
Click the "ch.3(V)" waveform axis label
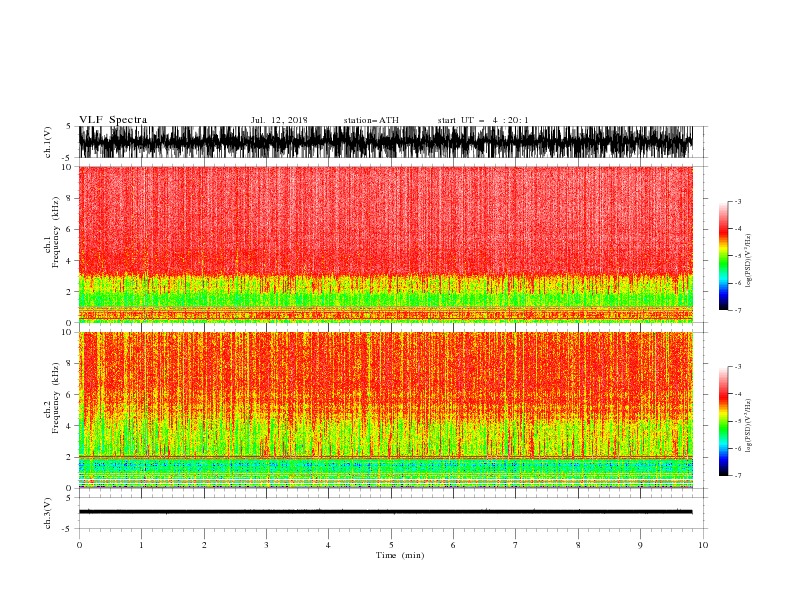tap(48, 513)
